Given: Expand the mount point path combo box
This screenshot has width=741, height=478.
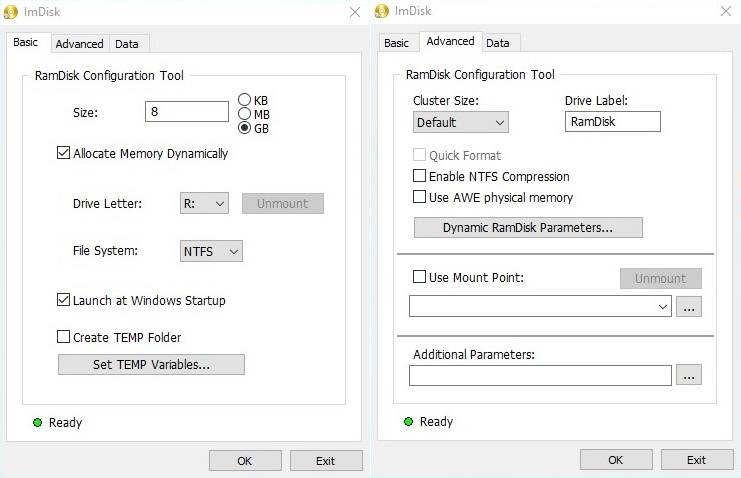Looking at the screenshot, I should pos(540,306).
